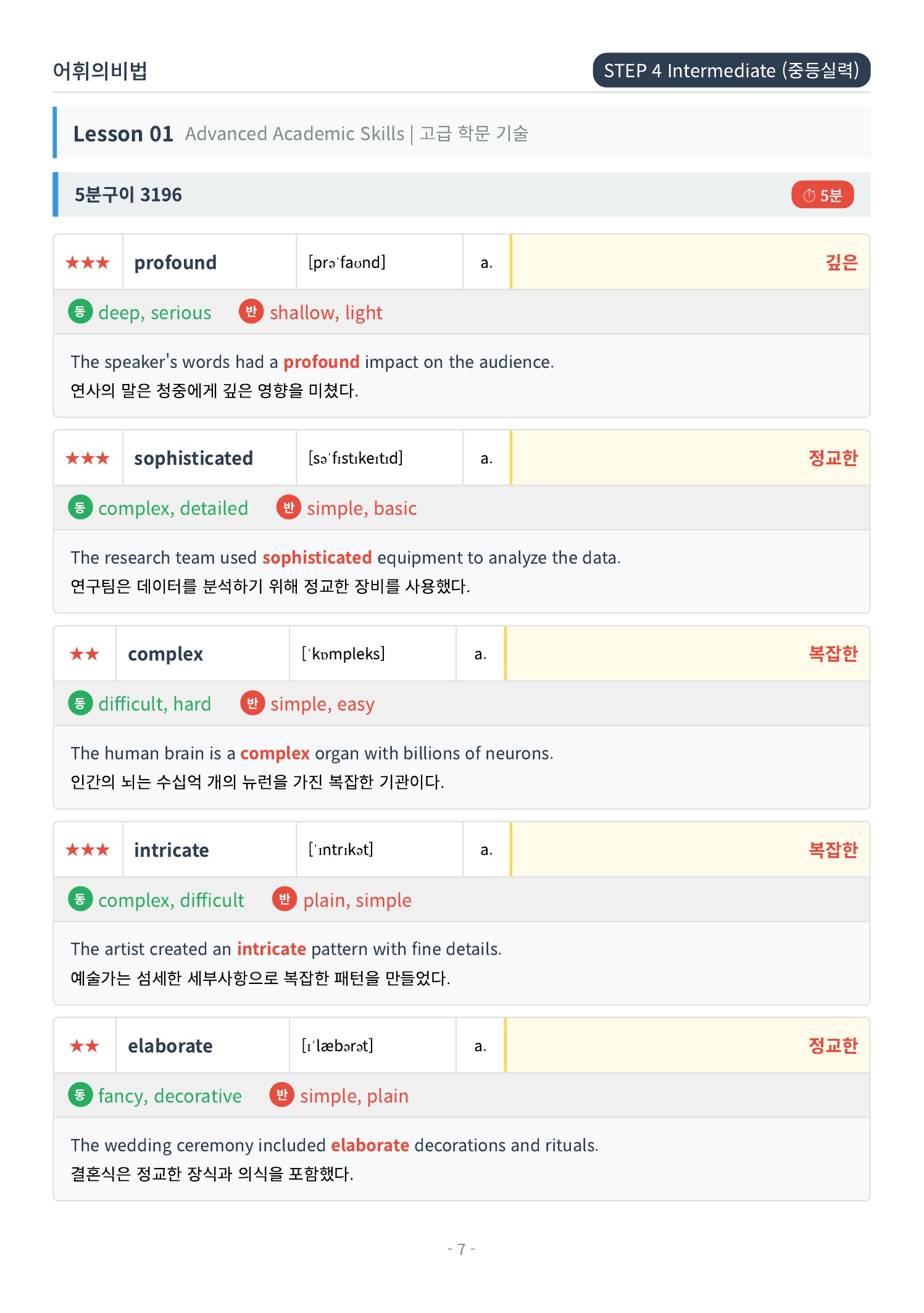
Task: Click the green 동 icon beside fancy, decorative
Action: (x=80, y=1095)
